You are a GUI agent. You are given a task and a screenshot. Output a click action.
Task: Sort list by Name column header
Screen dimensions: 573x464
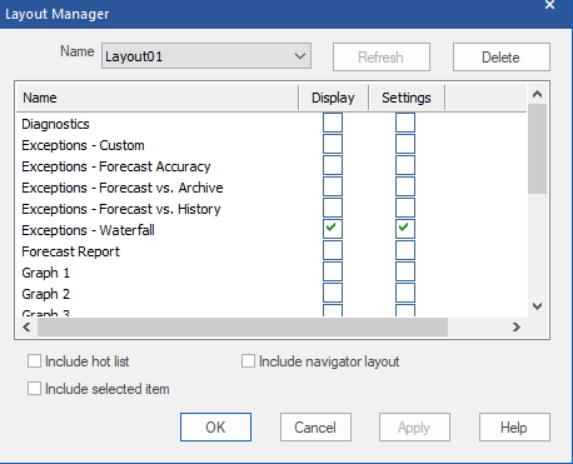pos(158,98)
